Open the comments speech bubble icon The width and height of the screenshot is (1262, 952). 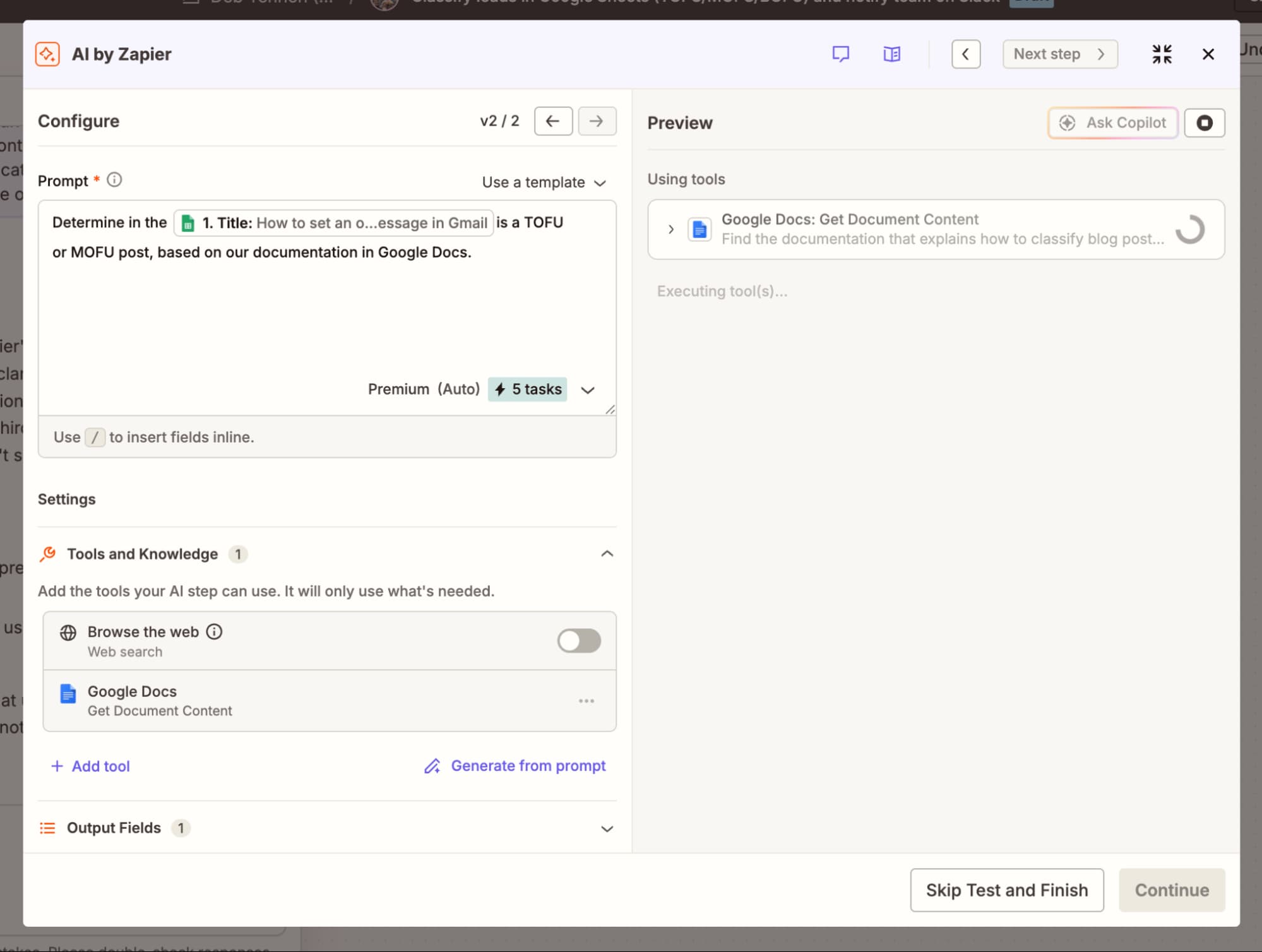tap(840, 54)
